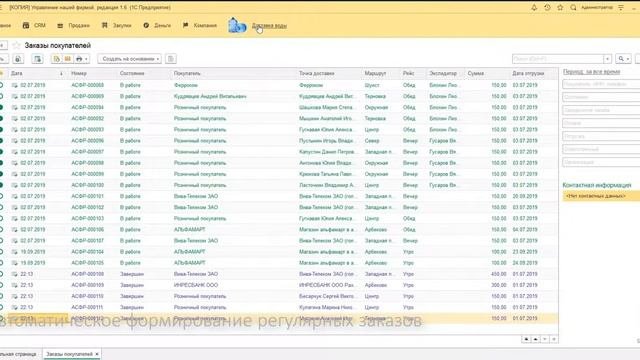Open the history clock icon

pyautogui.click(x=547, y=7)
